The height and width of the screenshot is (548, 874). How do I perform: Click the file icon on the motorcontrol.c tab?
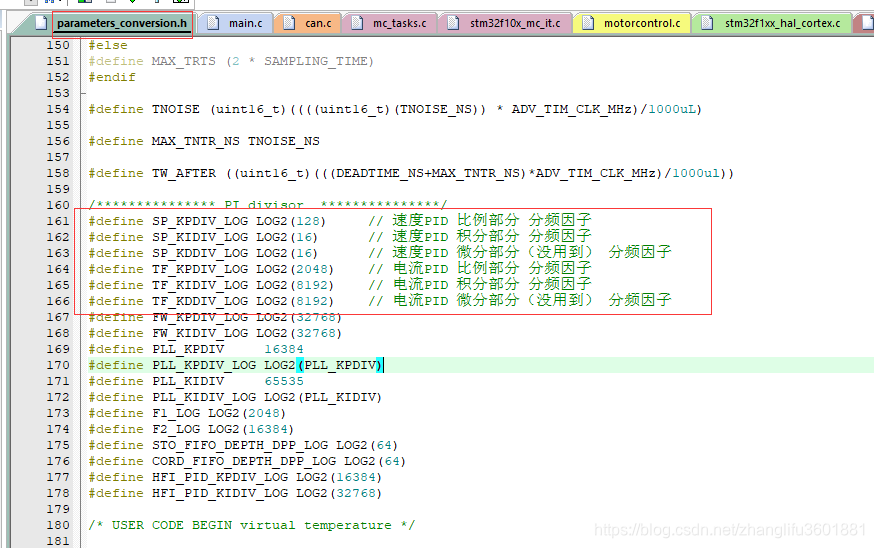coord(588,23)
